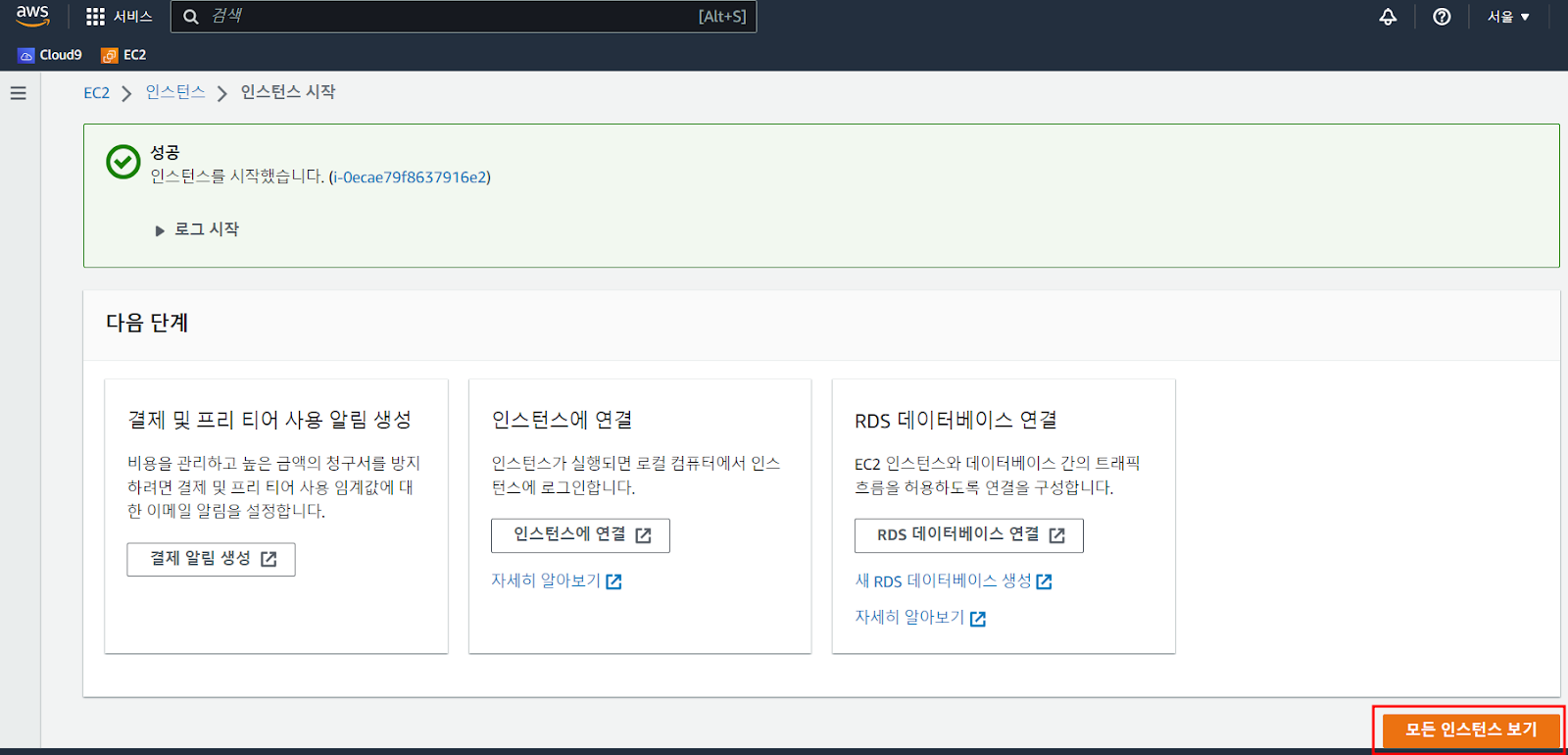
Task: Open the help question mark icon
Action: (x=1442, y=17)
